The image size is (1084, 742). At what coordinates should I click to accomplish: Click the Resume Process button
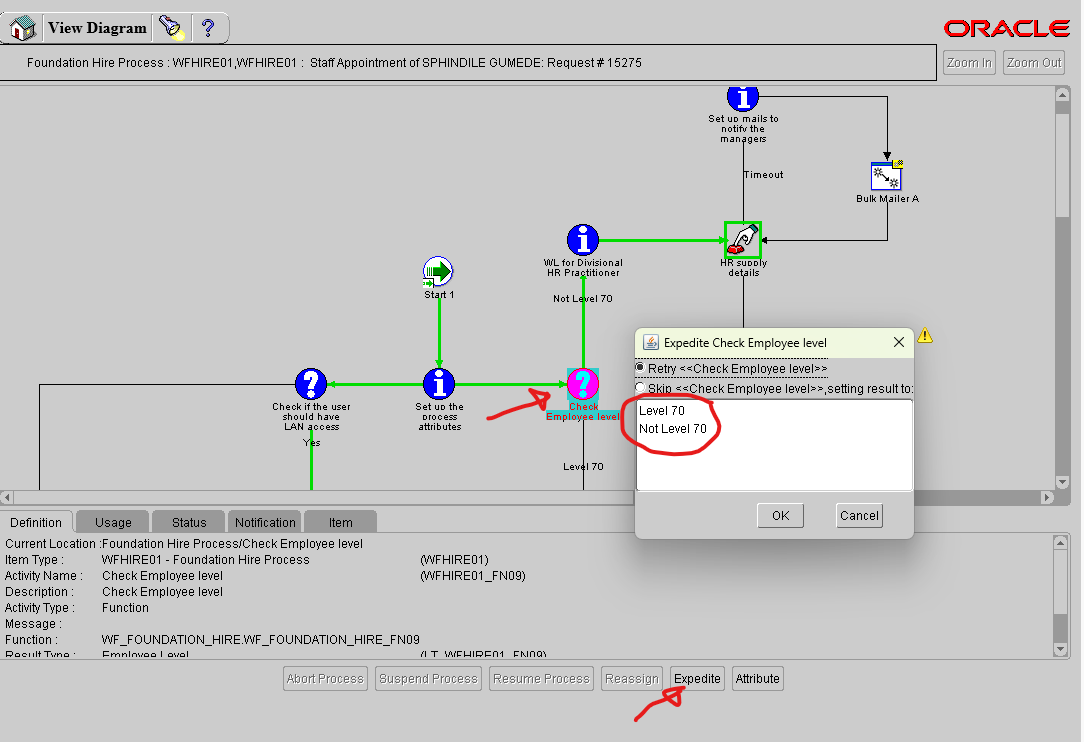click(x=541, y=678)
